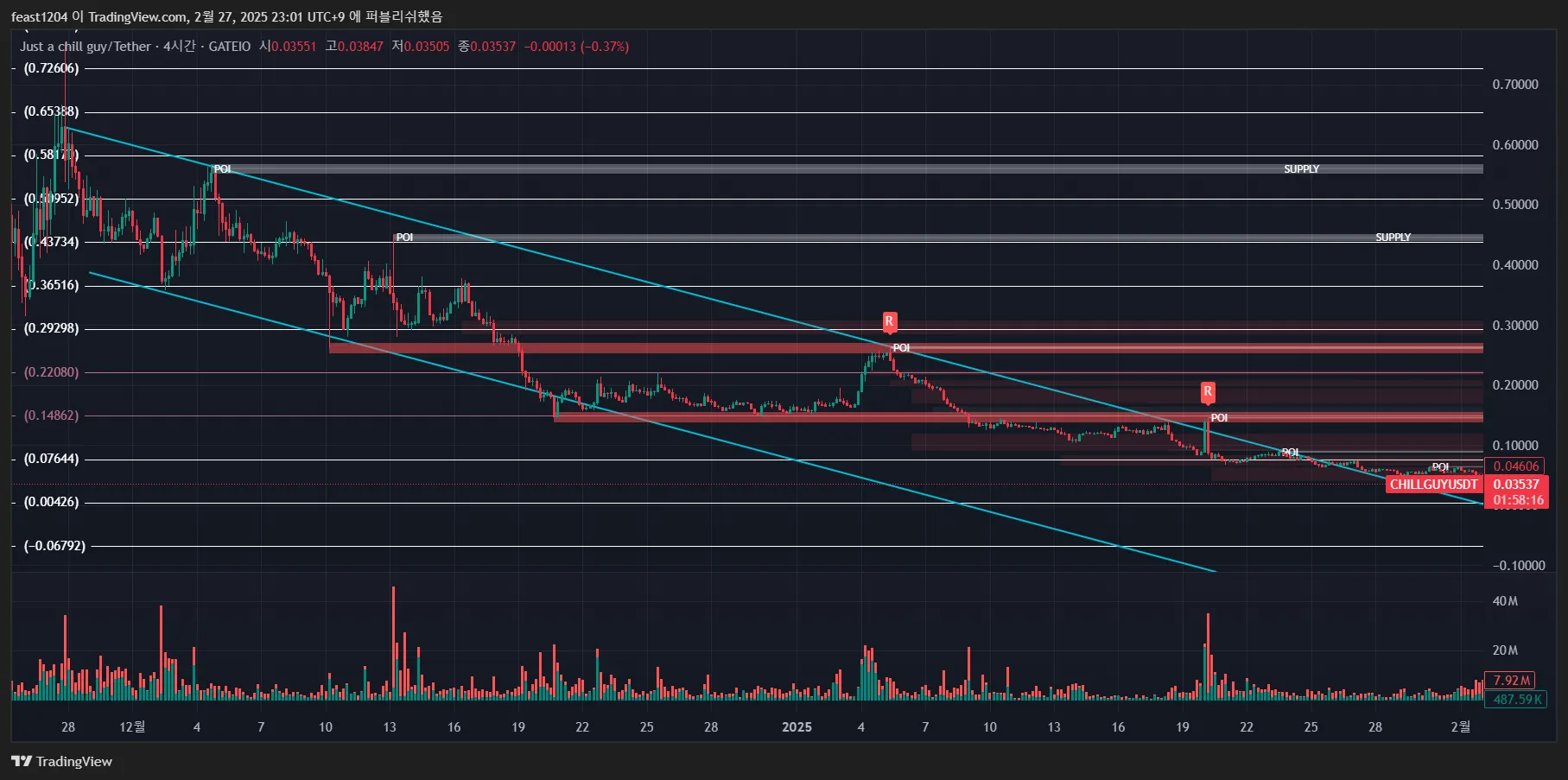Click the (0.72606) level label
The height and width of the screenshot is (780, 1568).
coord(51,68)
